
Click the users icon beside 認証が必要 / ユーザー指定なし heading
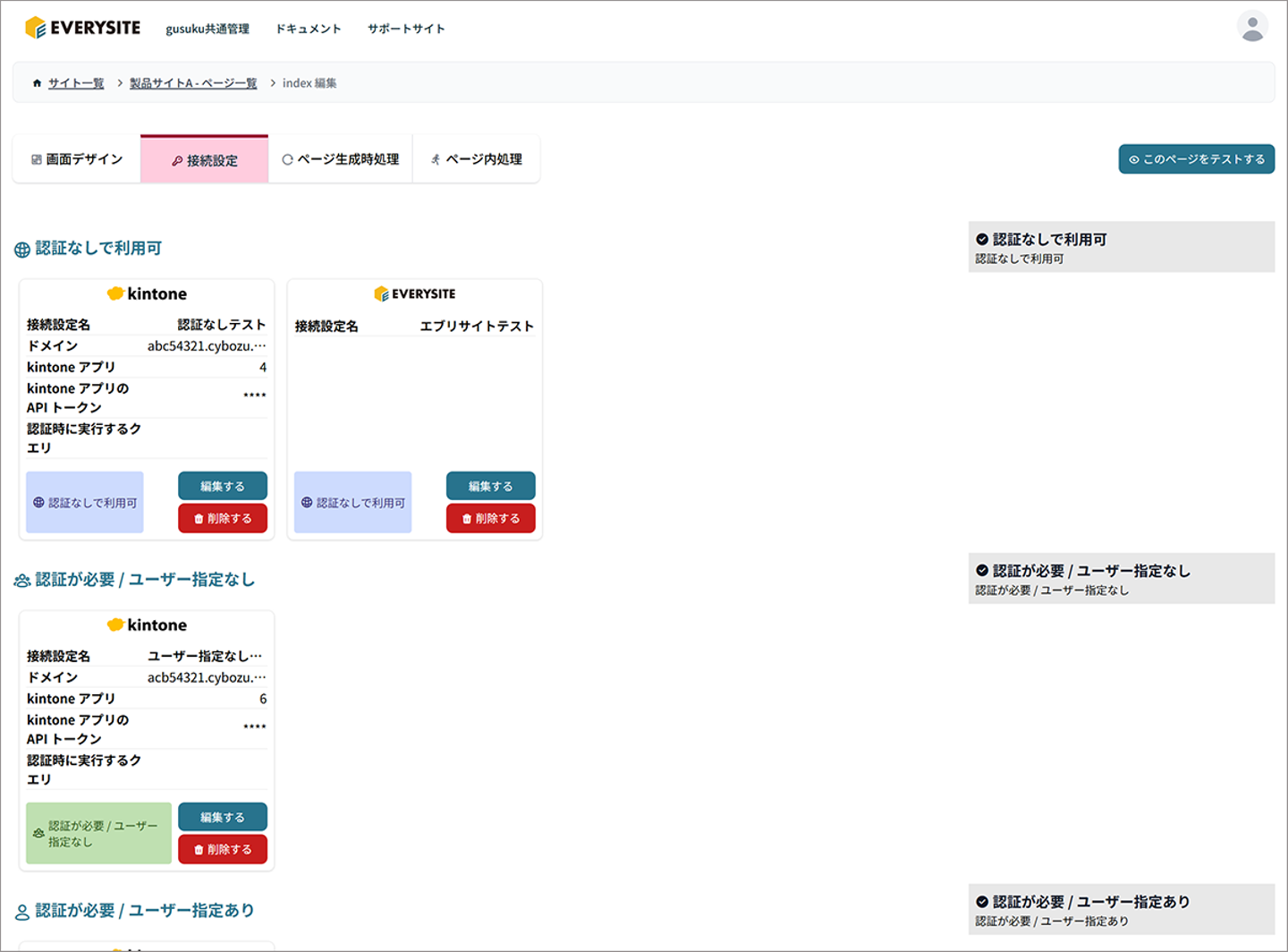coord(22,581)
